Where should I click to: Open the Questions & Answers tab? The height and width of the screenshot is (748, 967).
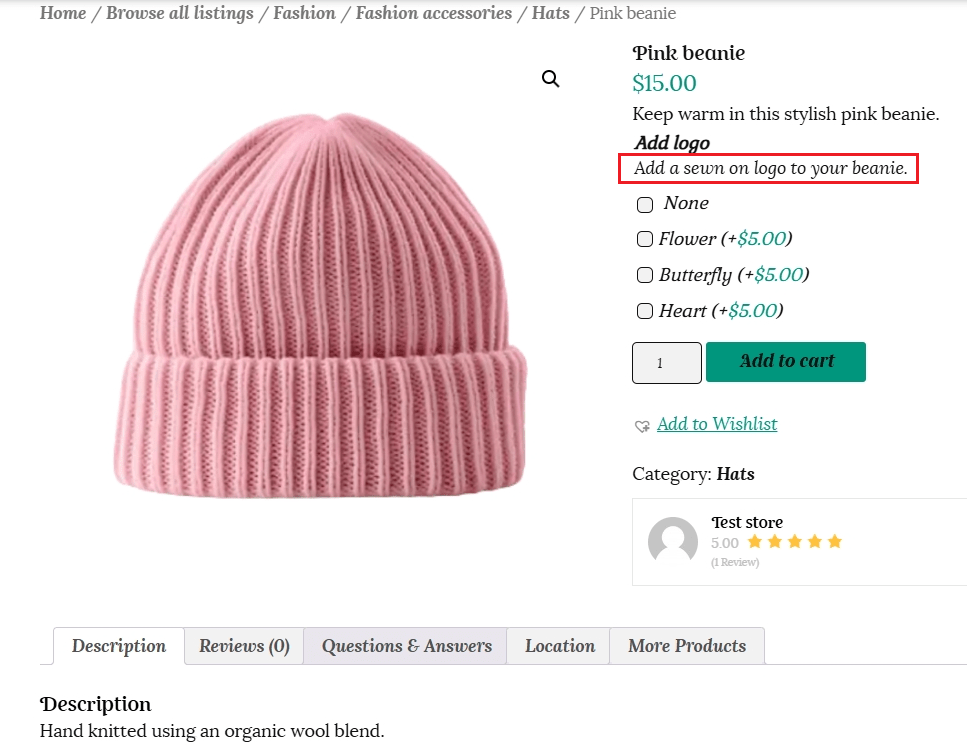pyautogui.click(x=406, y=646)
